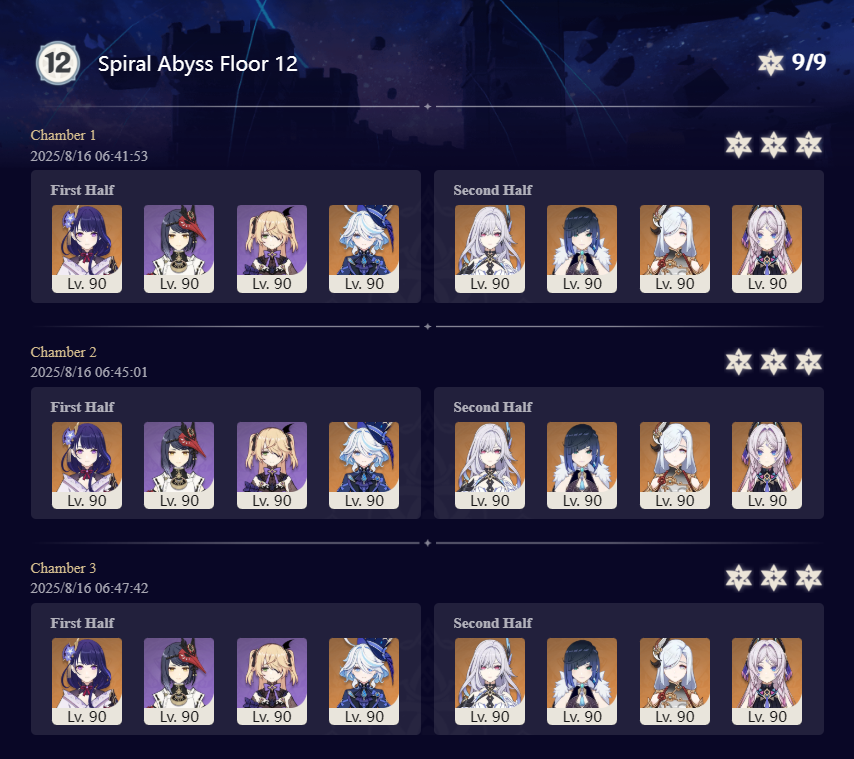Click the Spiral Abyss Floor 12 title

click(198, 64)
